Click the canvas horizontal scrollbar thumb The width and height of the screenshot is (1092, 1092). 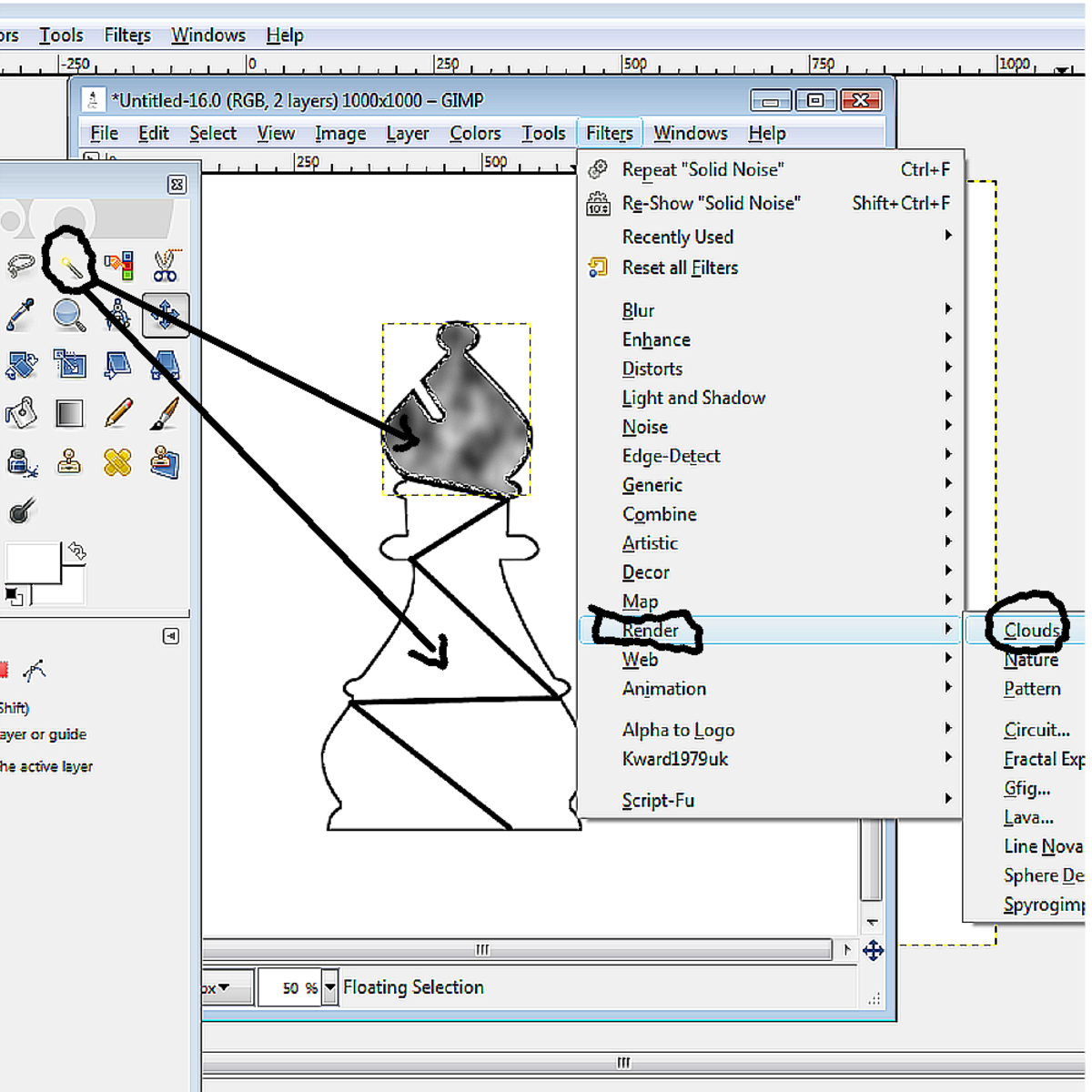[516, 950]
